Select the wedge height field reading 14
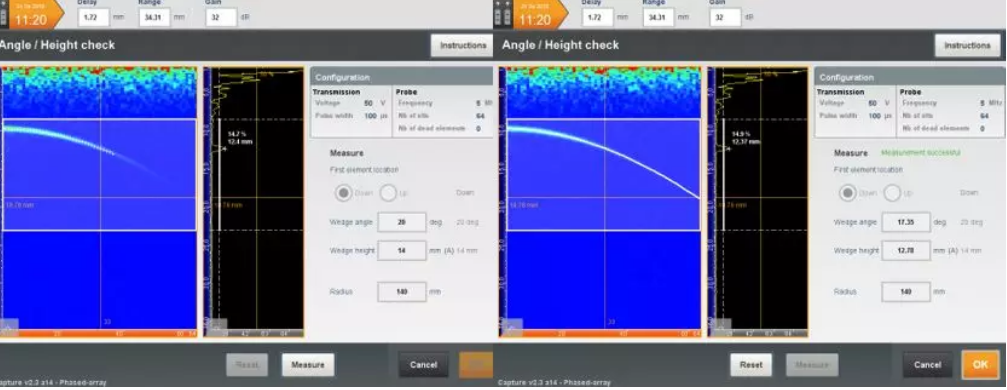Viewport: 1007px width, 390px height. click(x=402, y=251)
